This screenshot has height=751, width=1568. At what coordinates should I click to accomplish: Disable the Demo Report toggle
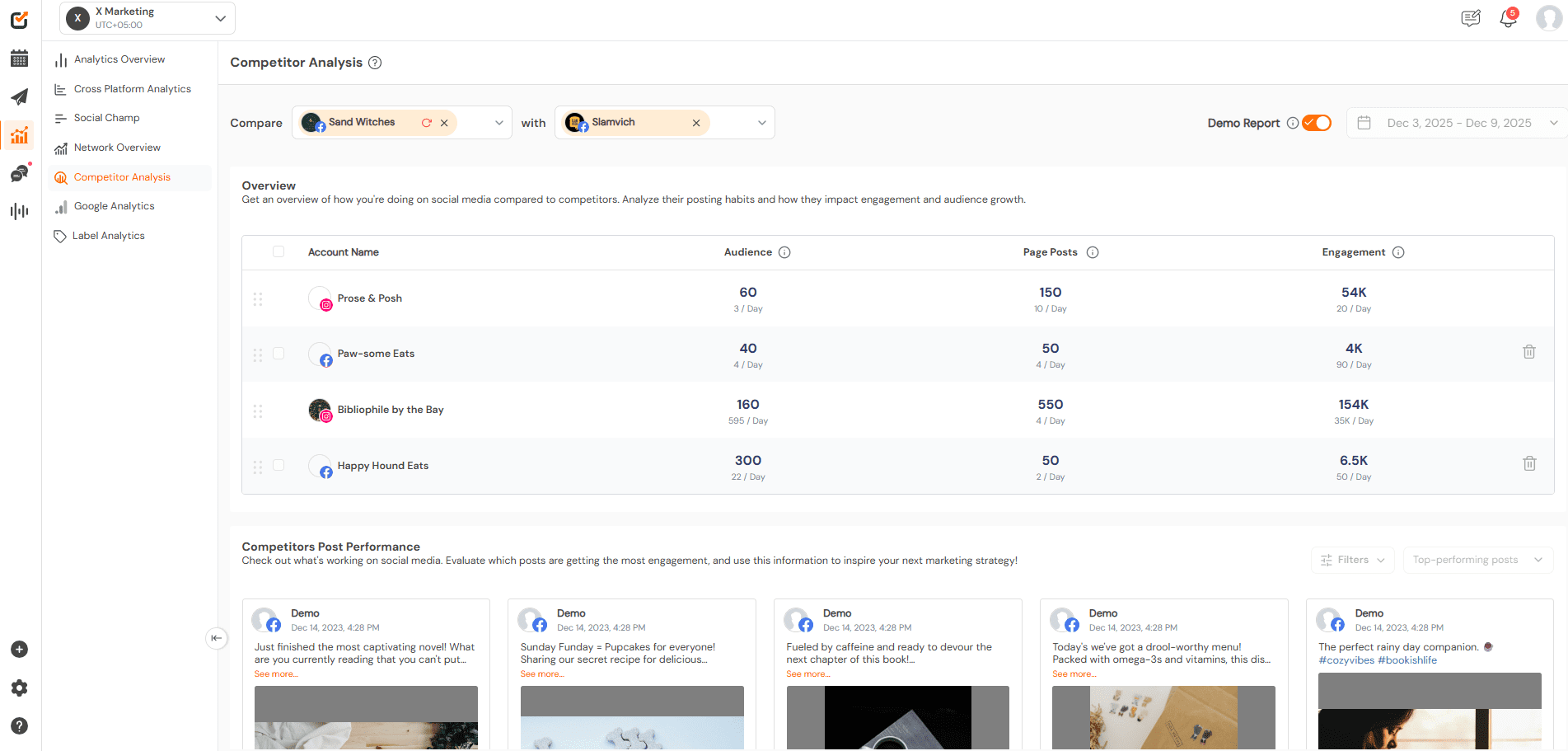click(x=1314, y=122)
